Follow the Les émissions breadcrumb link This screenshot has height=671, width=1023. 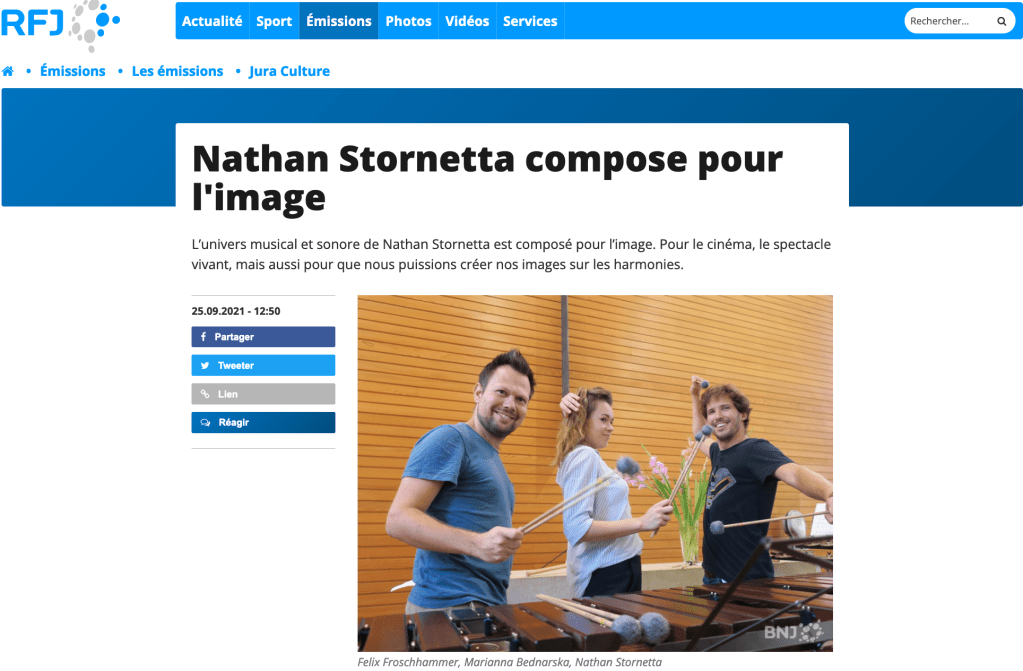pyautogui.click(x=177, y=71)
